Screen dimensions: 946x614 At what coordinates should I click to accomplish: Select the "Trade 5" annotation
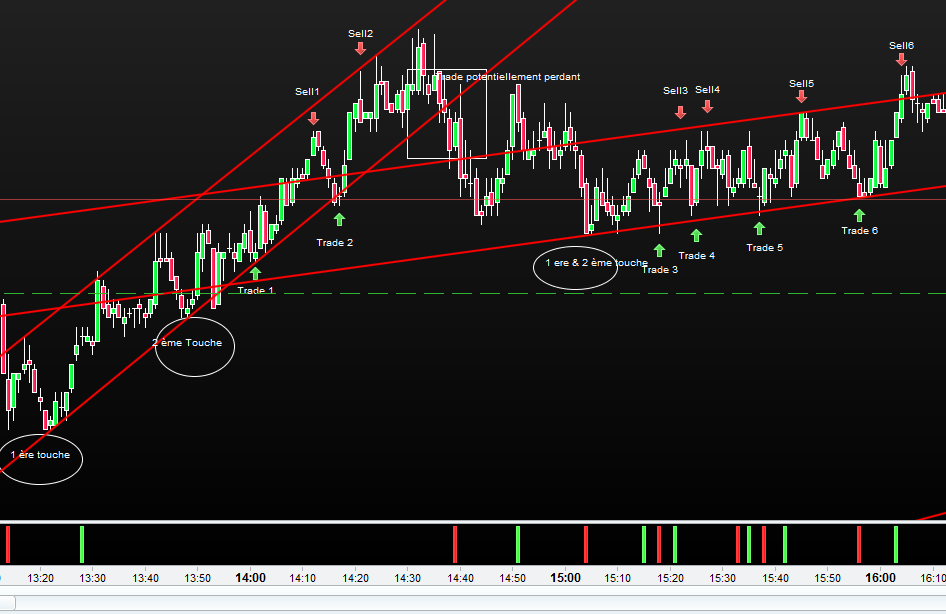click(764, 248)
